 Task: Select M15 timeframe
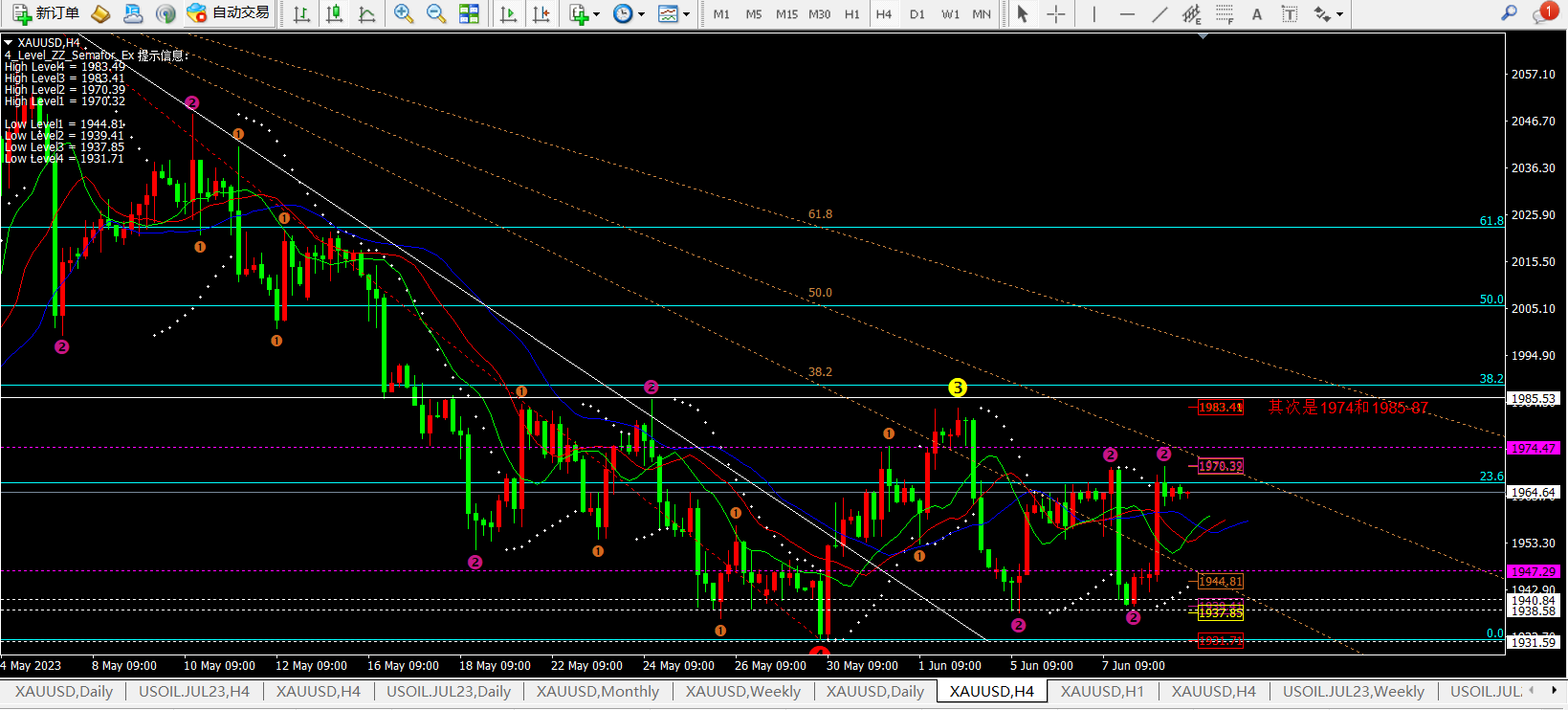786,14
